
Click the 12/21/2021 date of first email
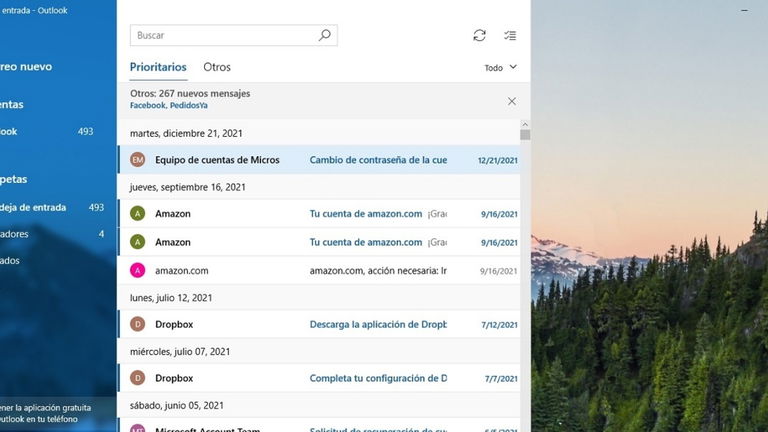pyautogui.click(x=498, y=160)
